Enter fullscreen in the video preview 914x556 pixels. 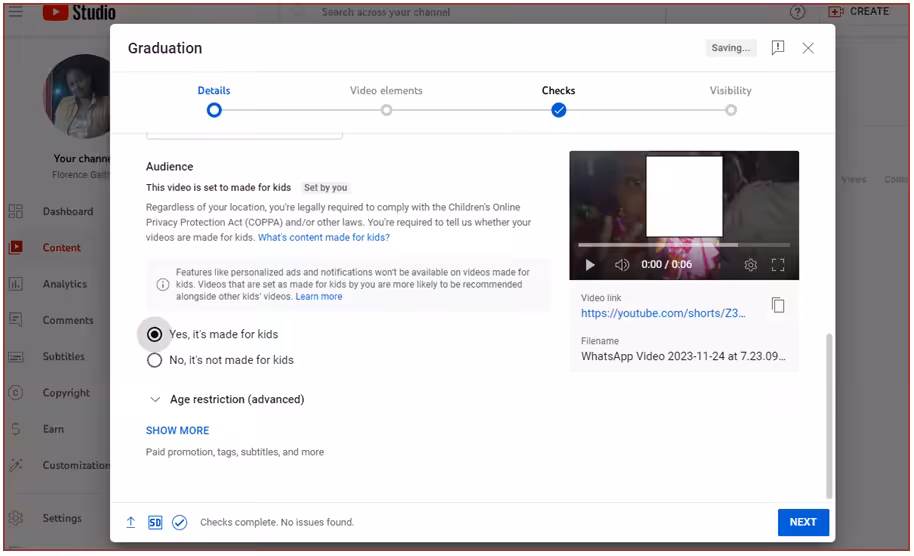click(778, 265)
